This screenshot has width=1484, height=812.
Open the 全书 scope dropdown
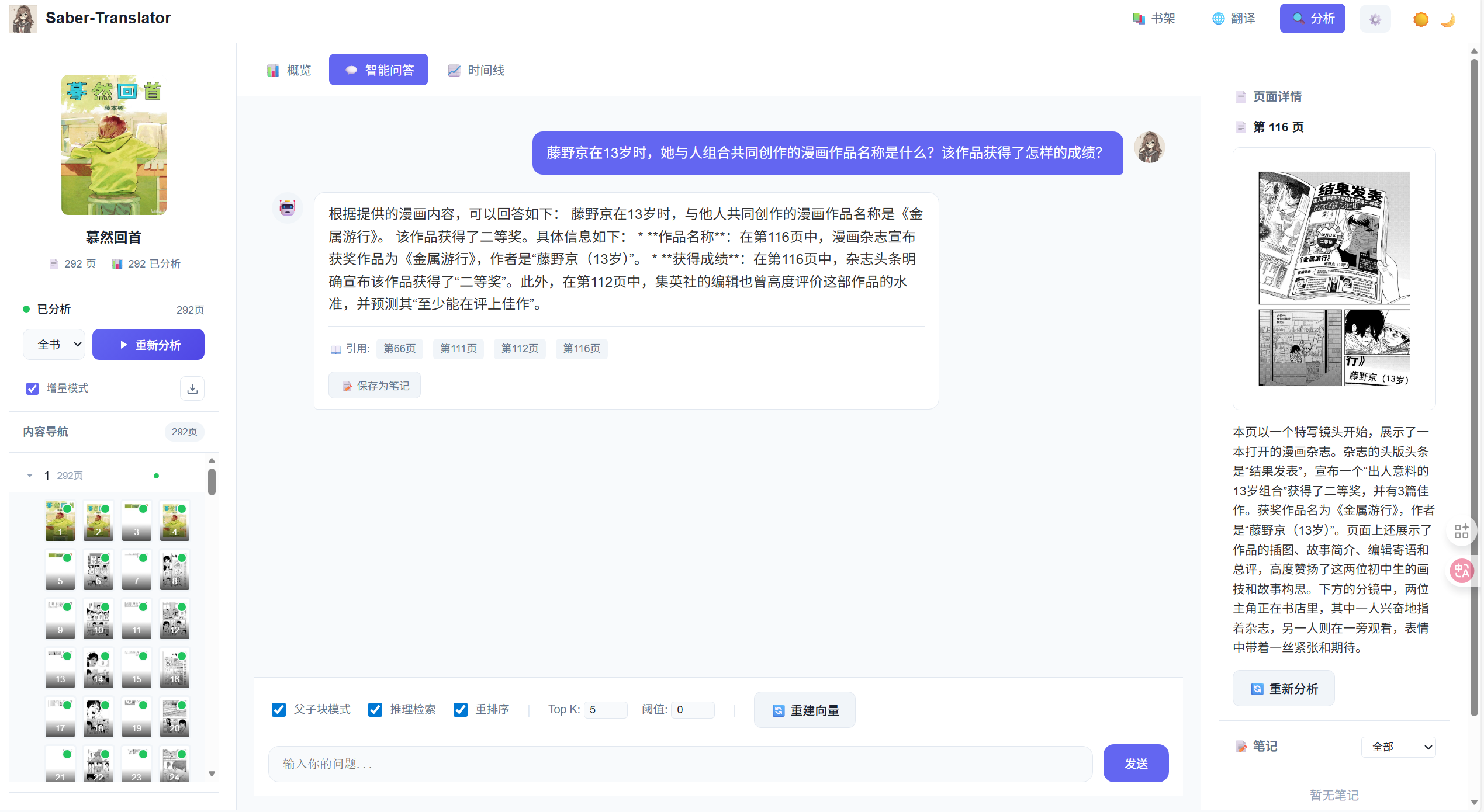click(x=53, y=344)
